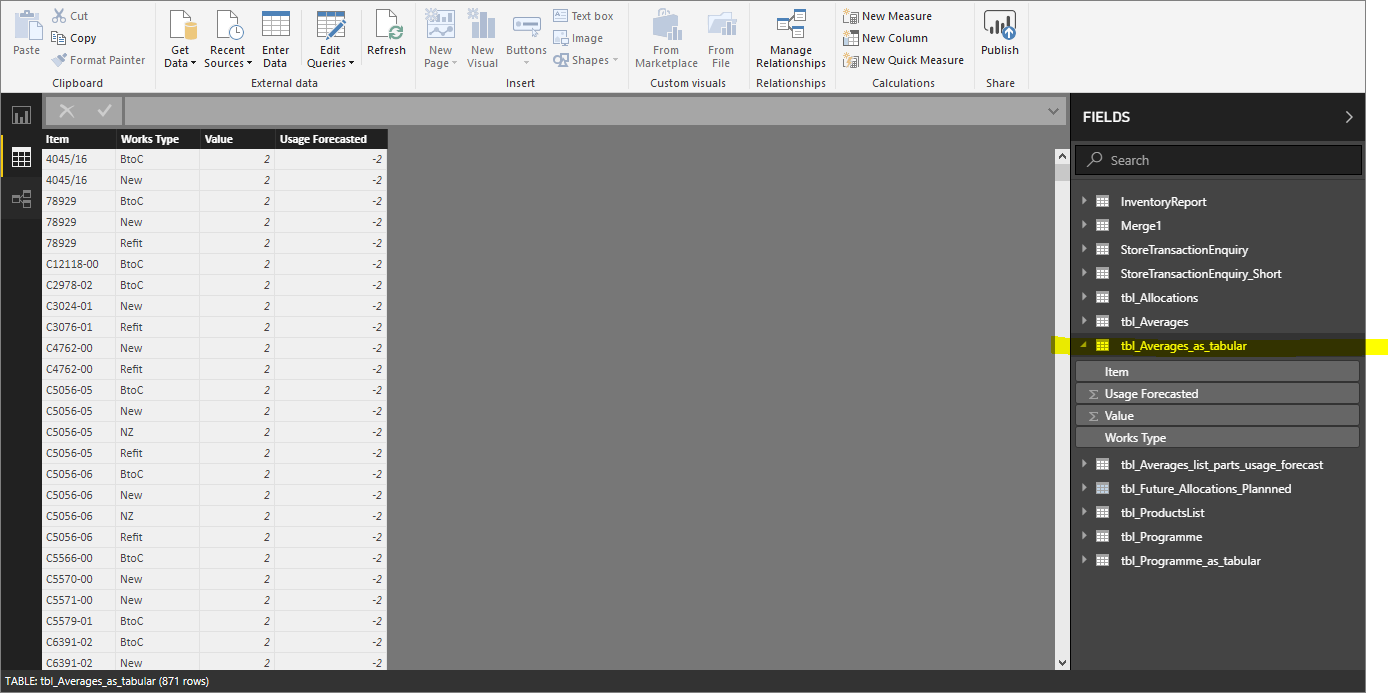Create a New Quick Measure
Image resolution: width=1388 pixels, height=693 pixels.
[x=903, y=60]
